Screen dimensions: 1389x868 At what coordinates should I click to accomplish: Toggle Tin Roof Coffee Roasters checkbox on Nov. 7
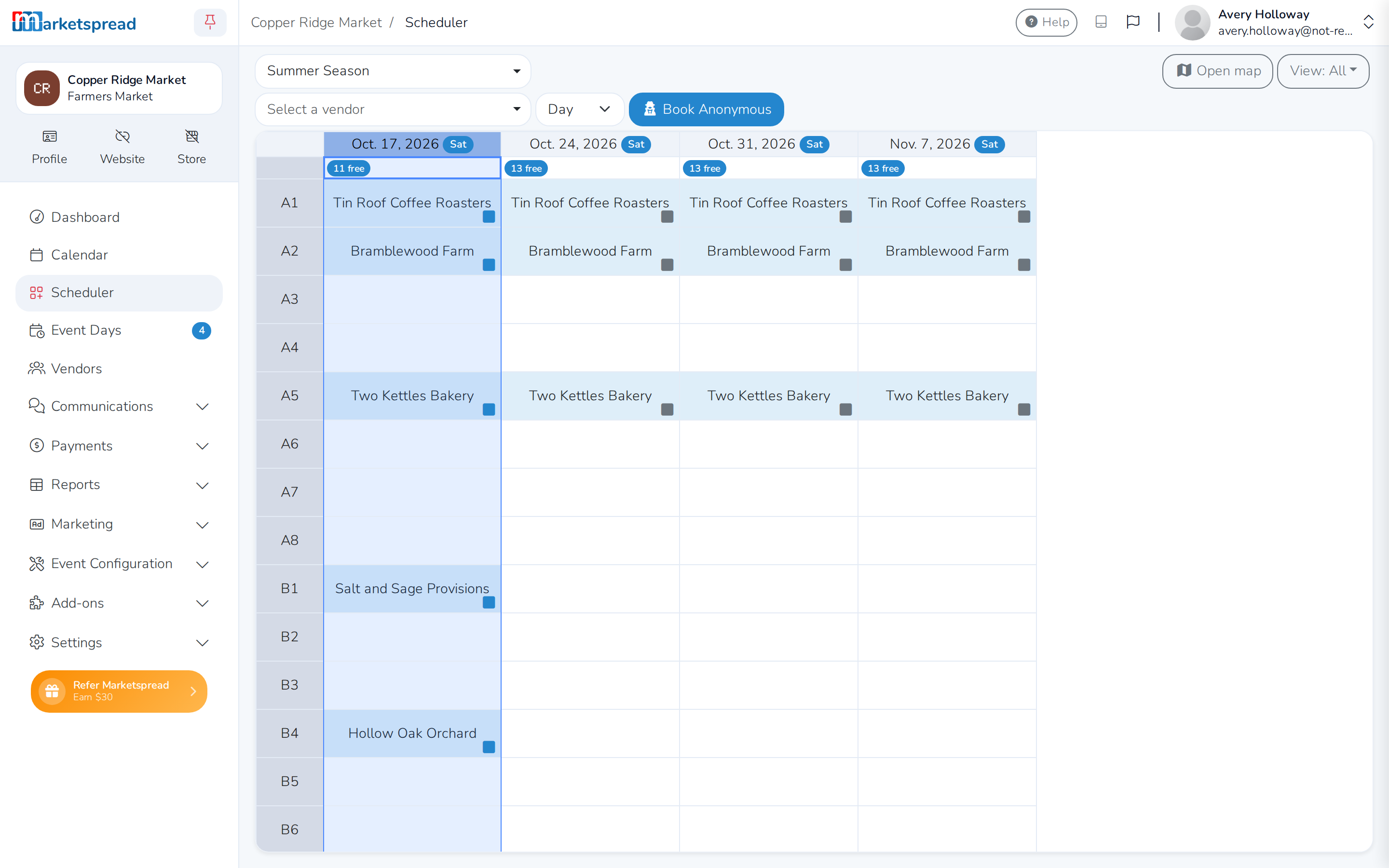1024,217
